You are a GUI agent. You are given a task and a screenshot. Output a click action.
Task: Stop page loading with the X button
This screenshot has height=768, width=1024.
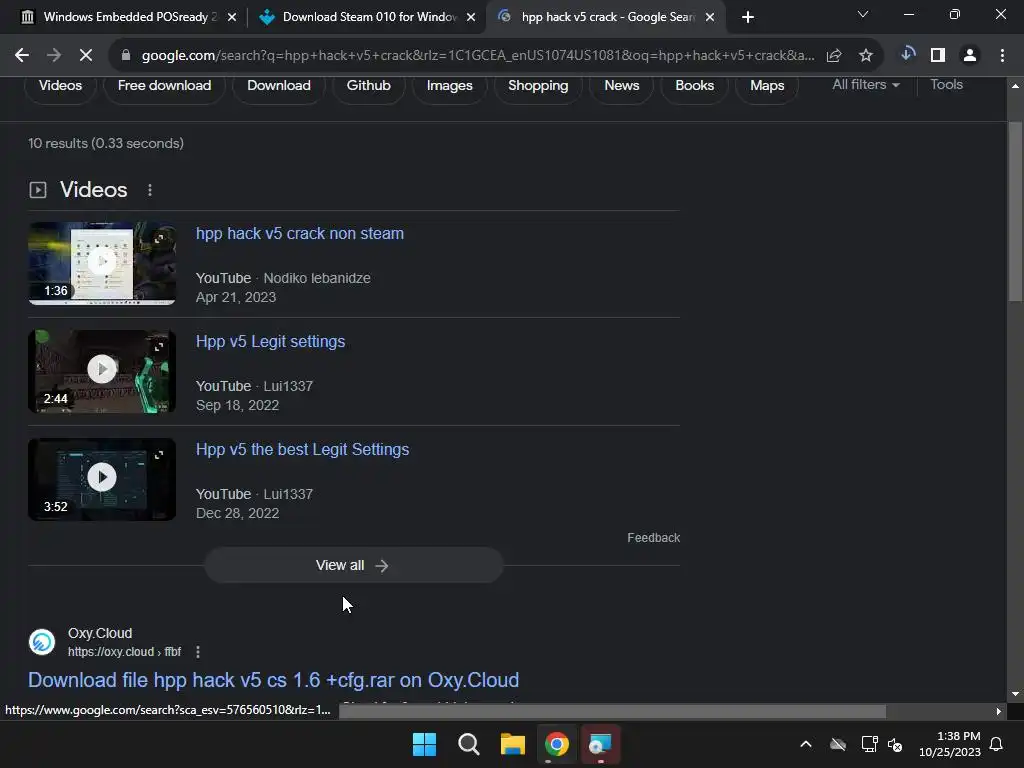pyautogui.click(x=86, y=56)
